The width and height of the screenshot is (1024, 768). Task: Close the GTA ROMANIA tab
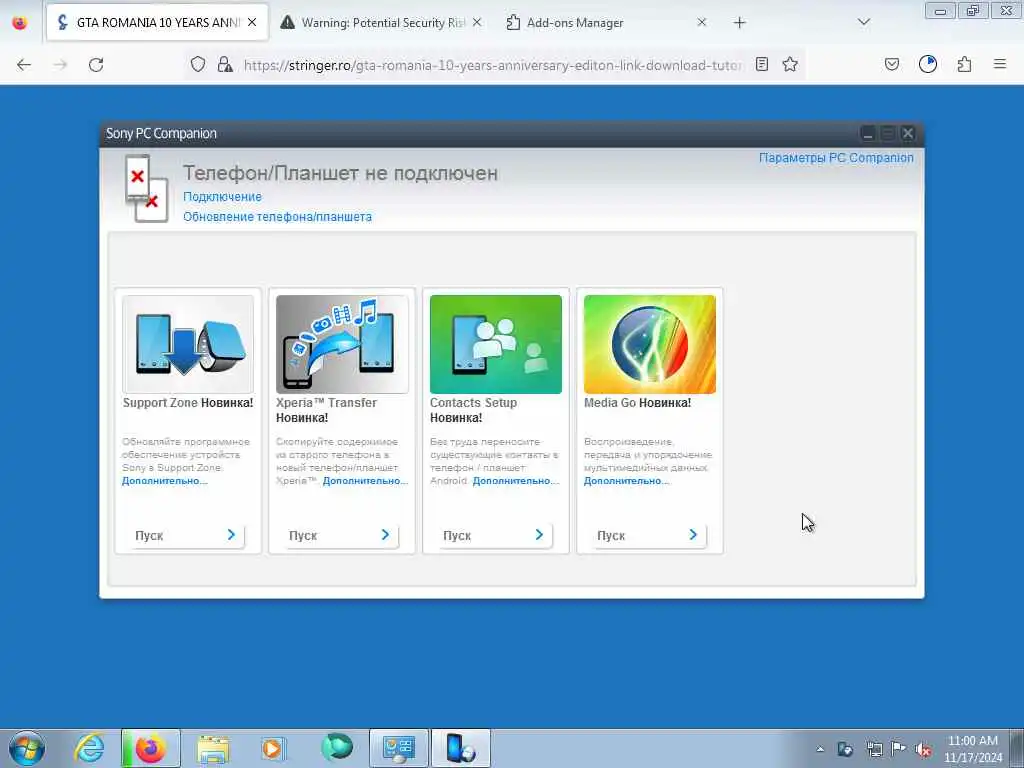coord(252,22)
